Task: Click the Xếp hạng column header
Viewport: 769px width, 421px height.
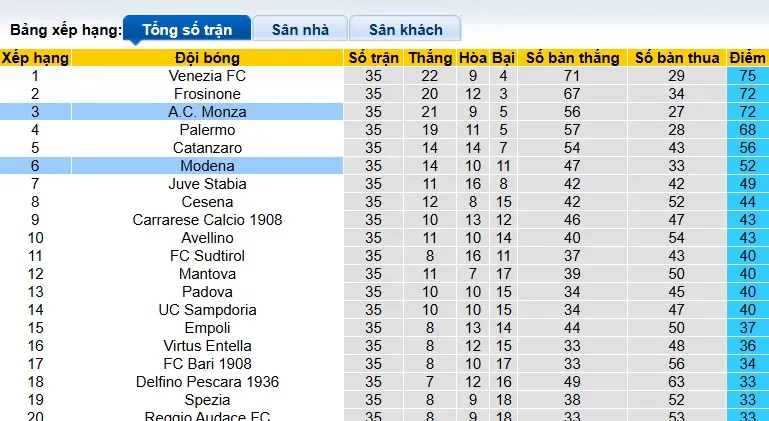Action: (35, 58)
